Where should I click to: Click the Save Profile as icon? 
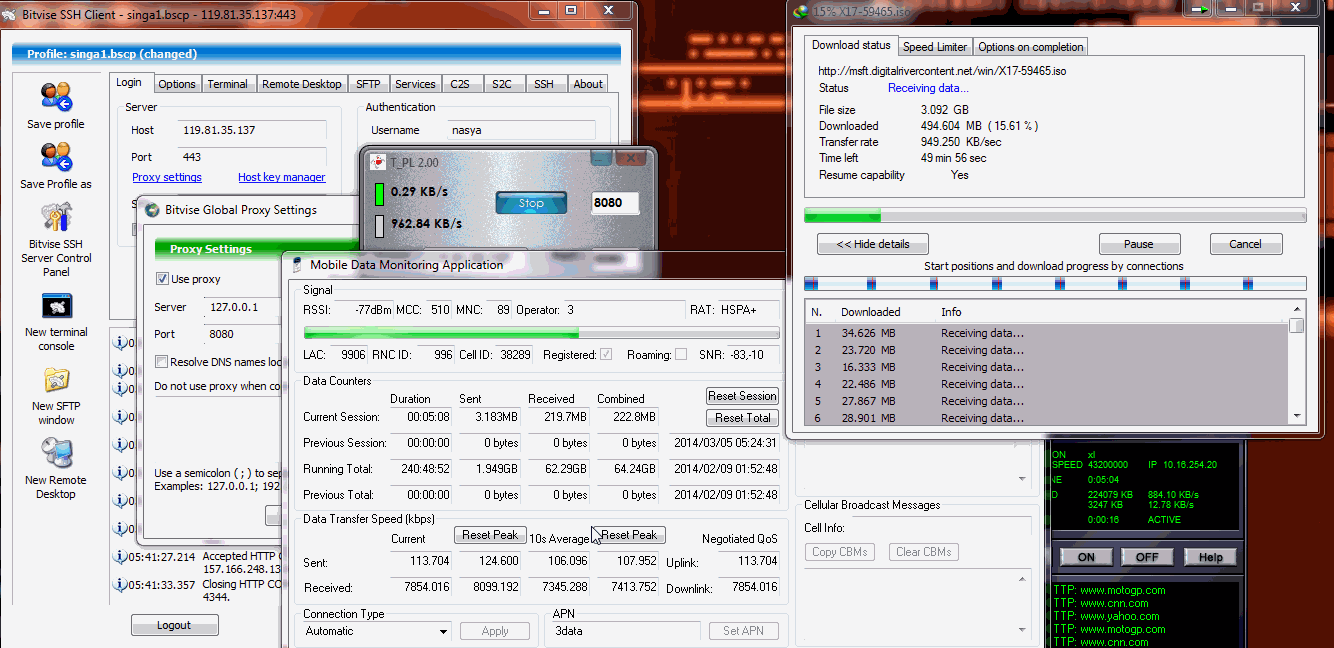(x=56, y=157)
